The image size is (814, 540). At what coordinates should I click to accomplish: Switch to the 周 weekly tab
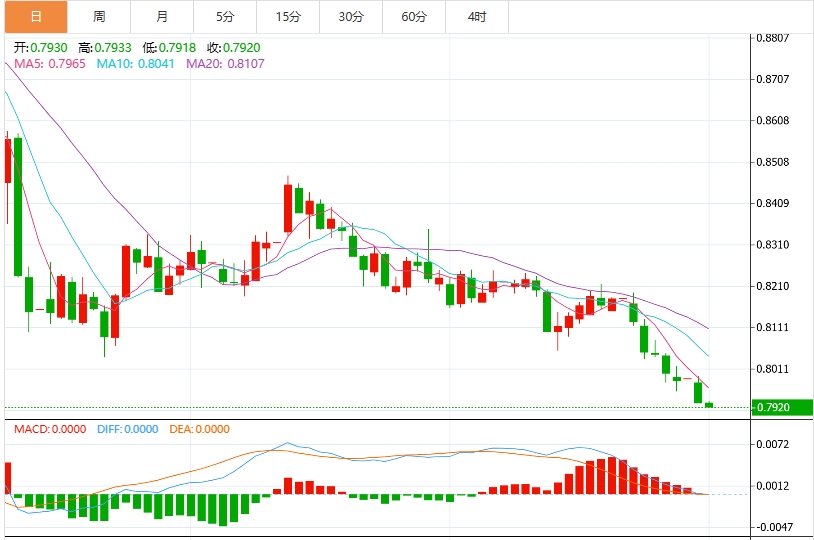click(99, 17)
